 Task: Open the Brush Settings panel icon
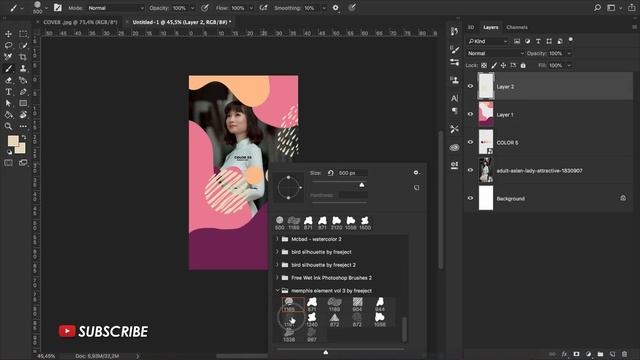58,8
